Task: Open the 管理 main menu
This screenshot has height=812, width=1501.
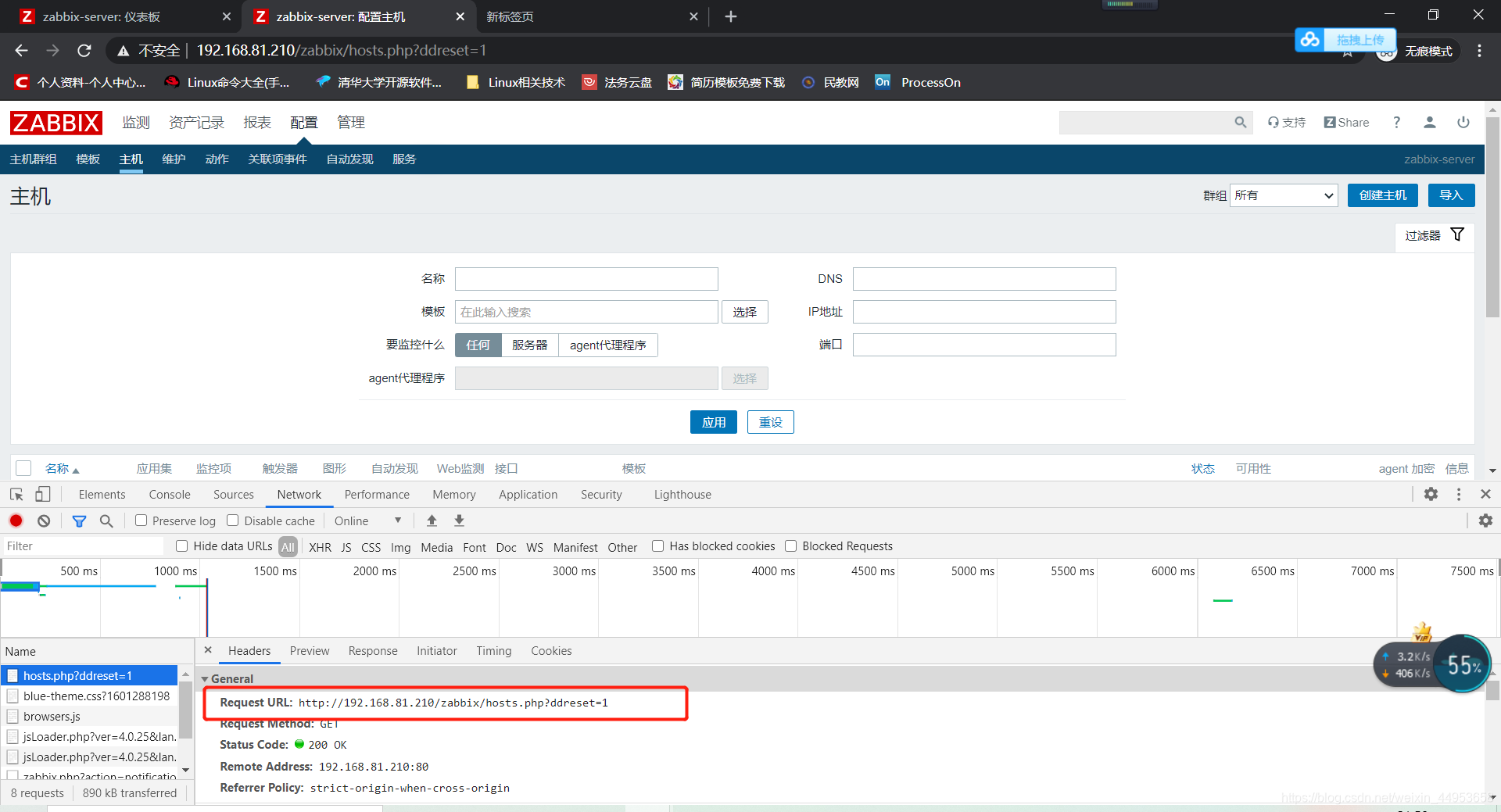Action: [x=351, y=123]
